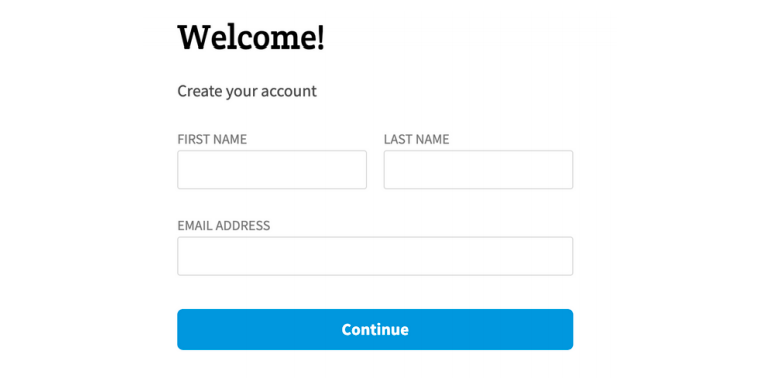Submit the form with the blue Continue button
This screenshot has width=762, height=382.
[375, 329]
